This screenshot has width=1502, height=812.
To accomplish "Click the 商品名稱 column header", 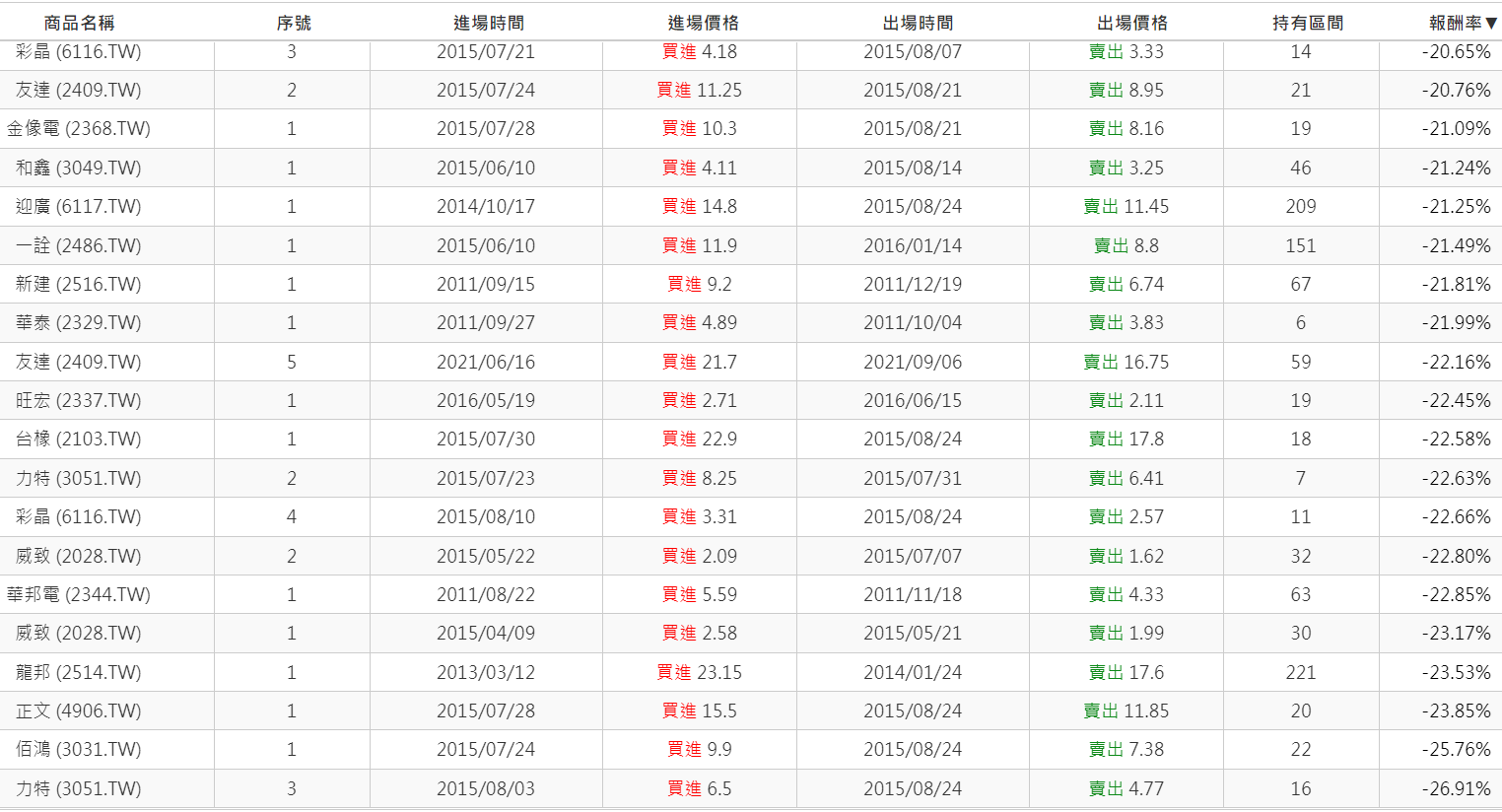I will coord(79,23).
